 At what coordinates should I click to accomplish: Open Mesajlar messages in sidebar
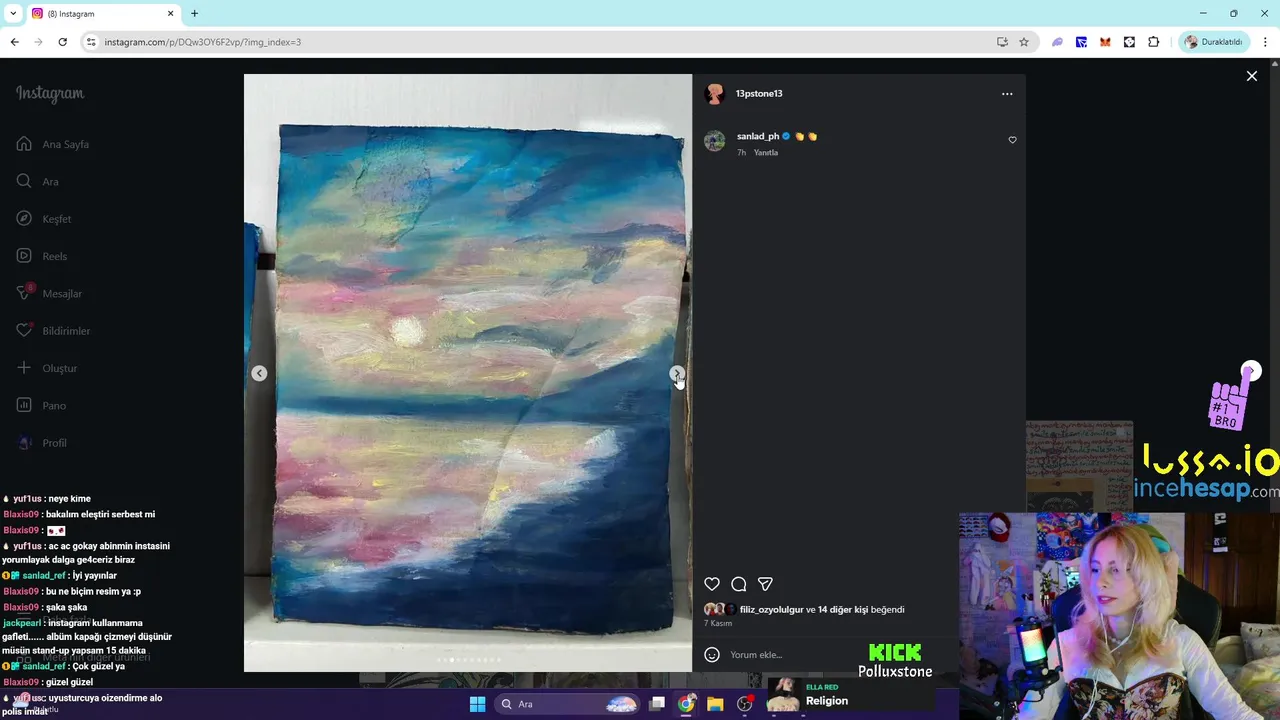point(49,293)
